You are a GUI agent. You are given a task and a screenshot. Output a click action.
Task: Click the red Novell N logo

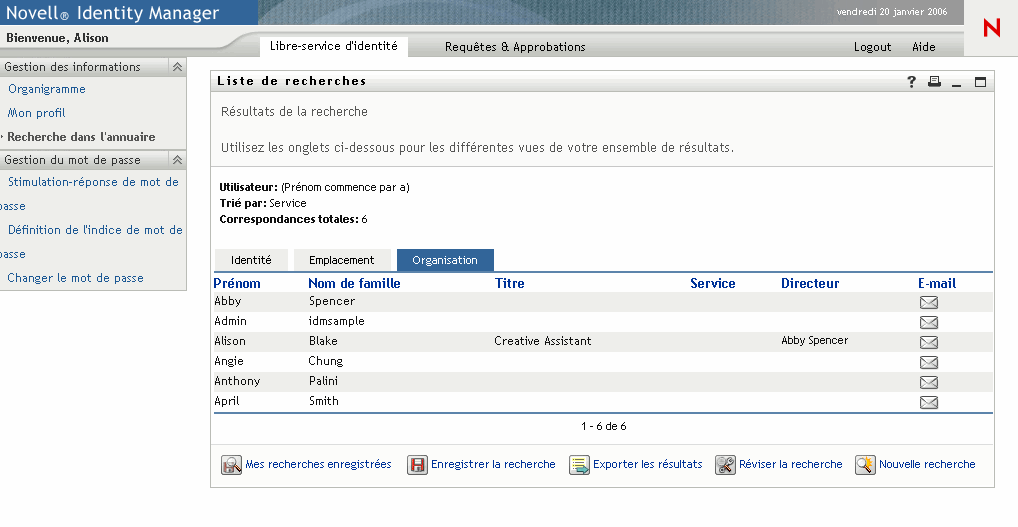pyautogui.click(x=991, y=28)
